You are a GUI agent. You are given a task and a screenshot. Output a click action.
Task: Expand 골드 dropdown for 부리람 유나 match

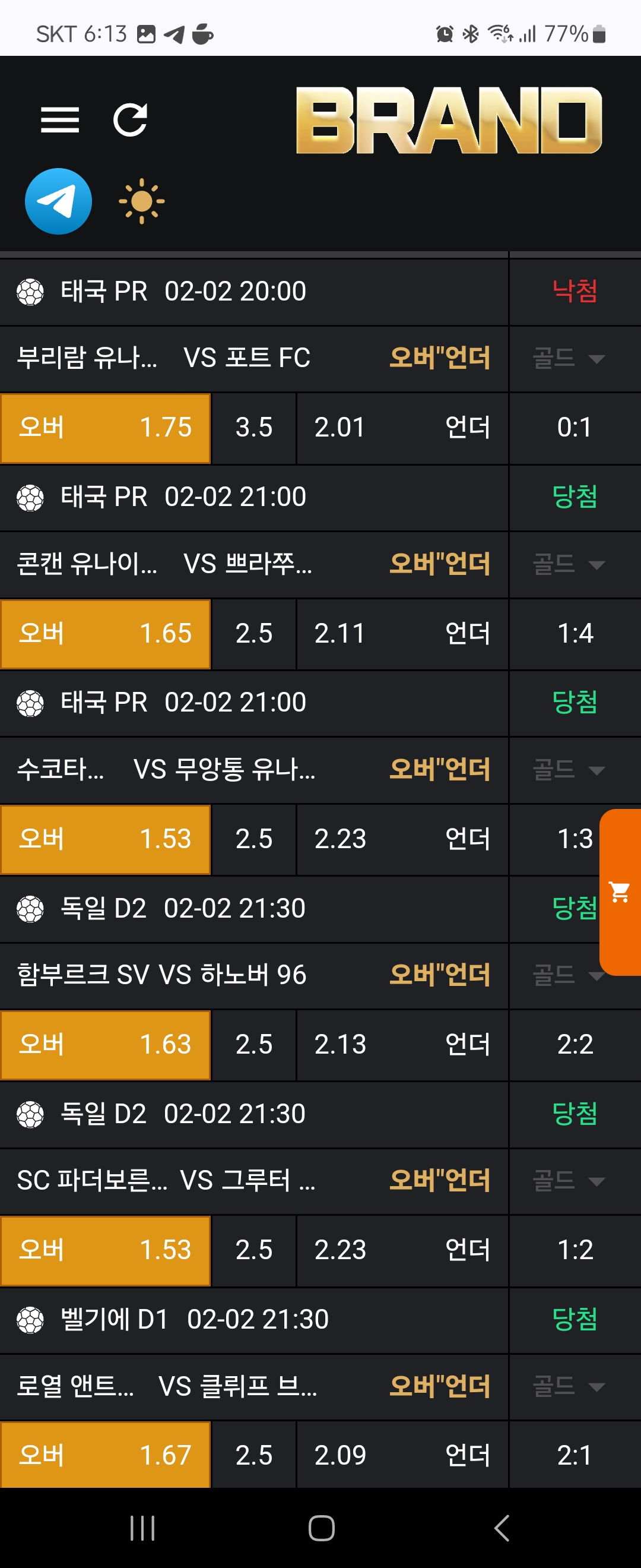tap(569, 358)
